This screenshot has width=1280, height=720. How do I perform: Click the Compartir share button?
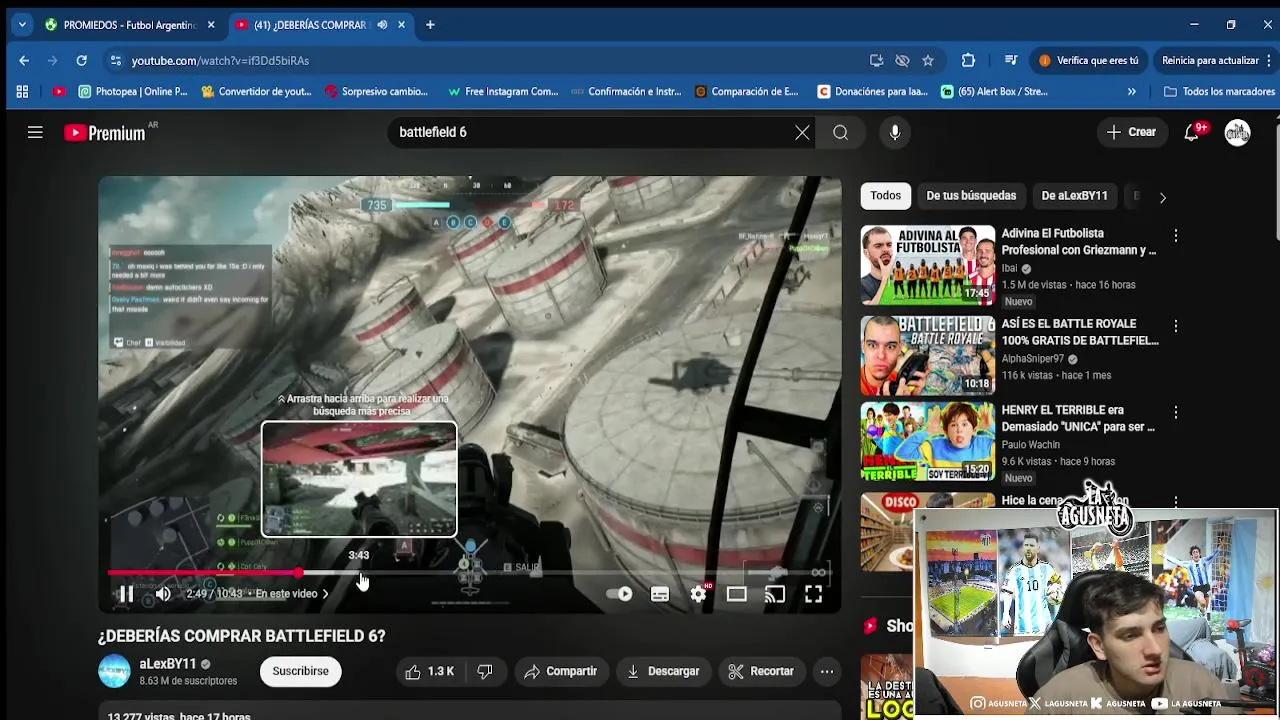click(x=561, y=671)
